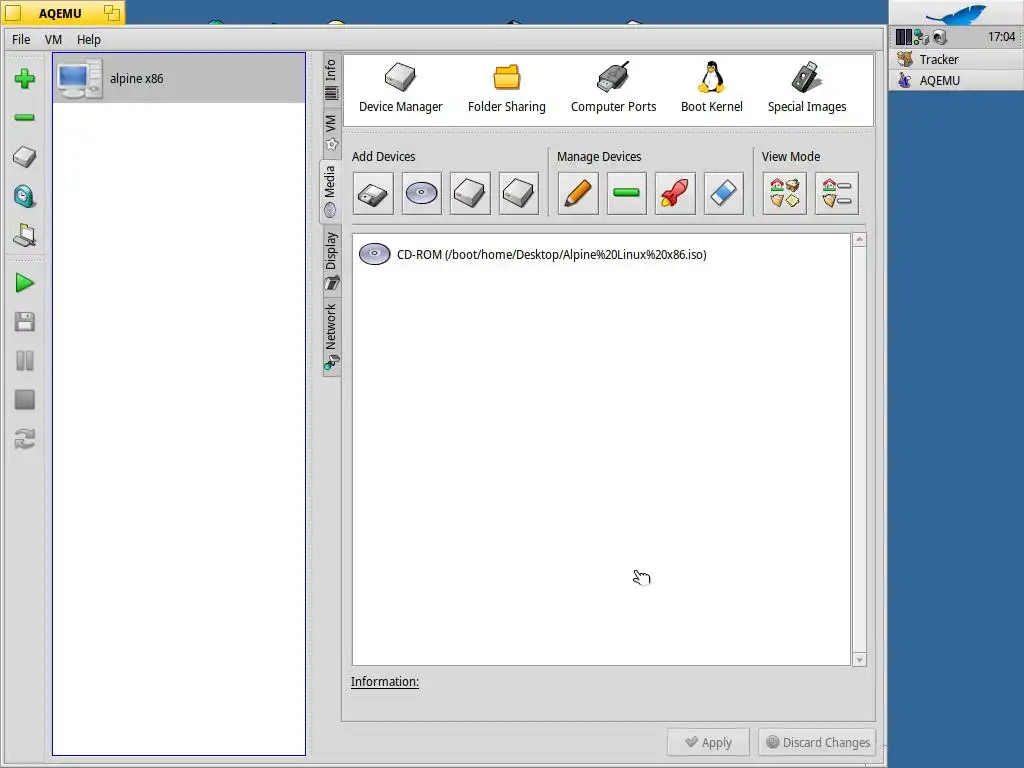Open Tracker in the Deskbar

[956, 59]
